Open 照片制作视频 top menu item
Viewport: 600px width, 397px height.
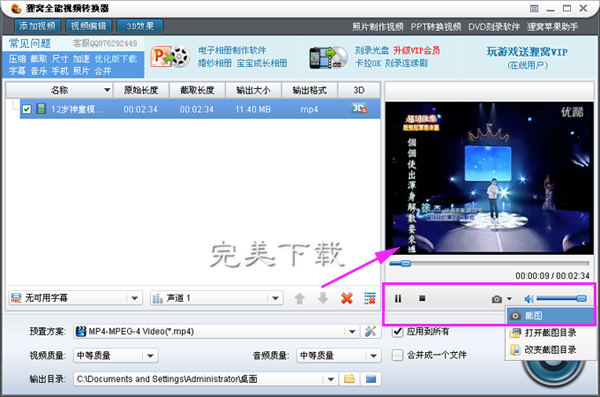click(x=377, y=27)
